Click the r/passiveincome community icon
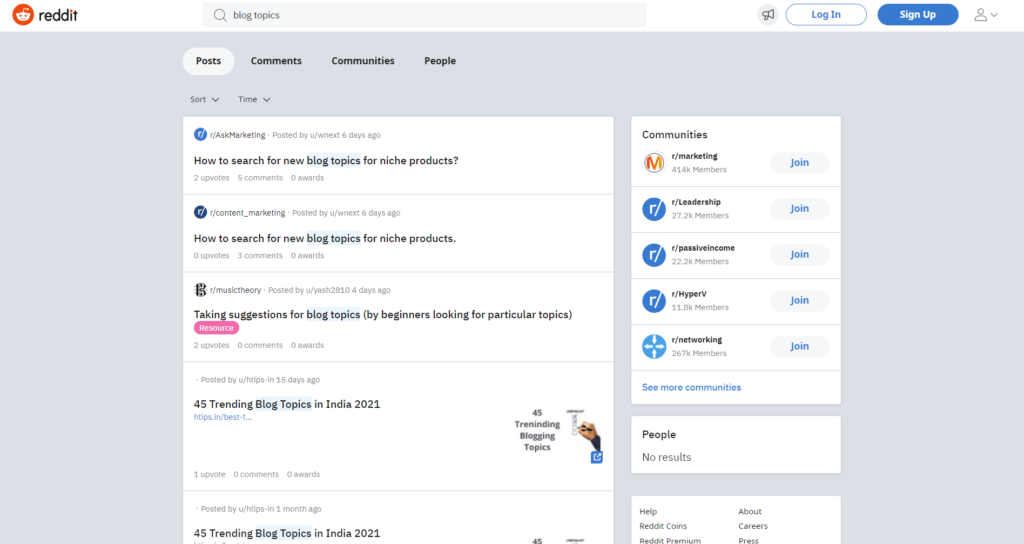Image resolution: width=1024 pixels, height=544 pixels. 654,255
